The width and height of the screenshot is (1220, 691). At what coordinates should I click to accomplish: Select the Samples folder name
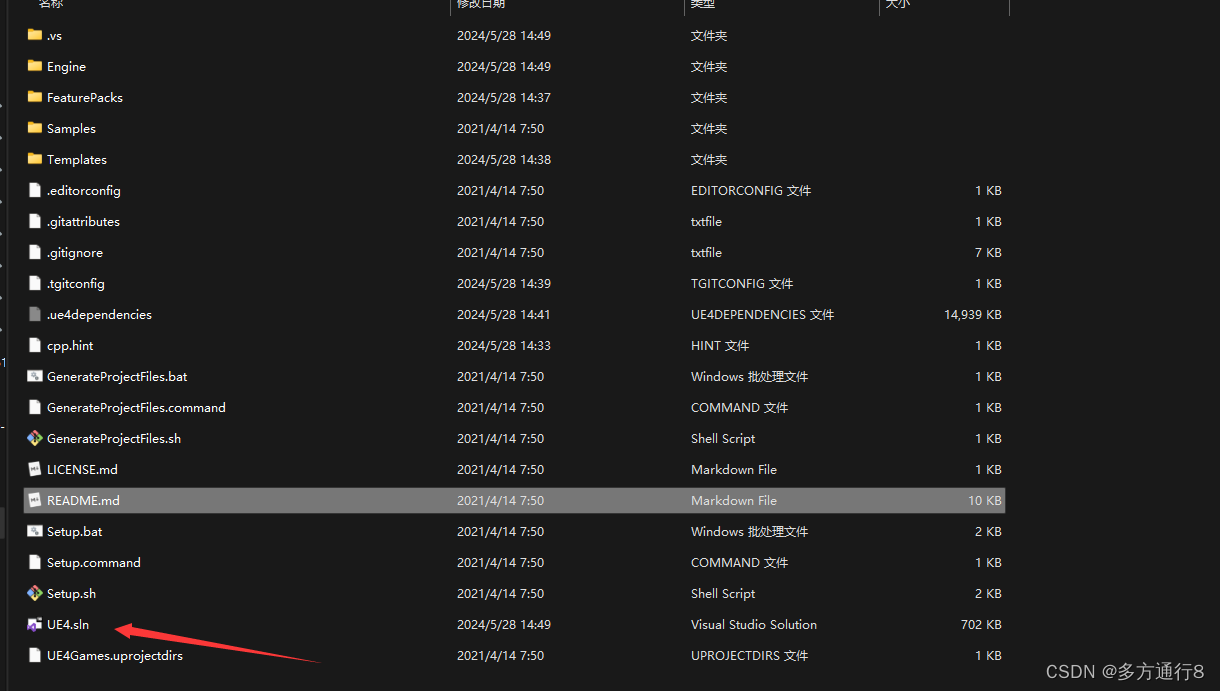click(x=71, y=129)
